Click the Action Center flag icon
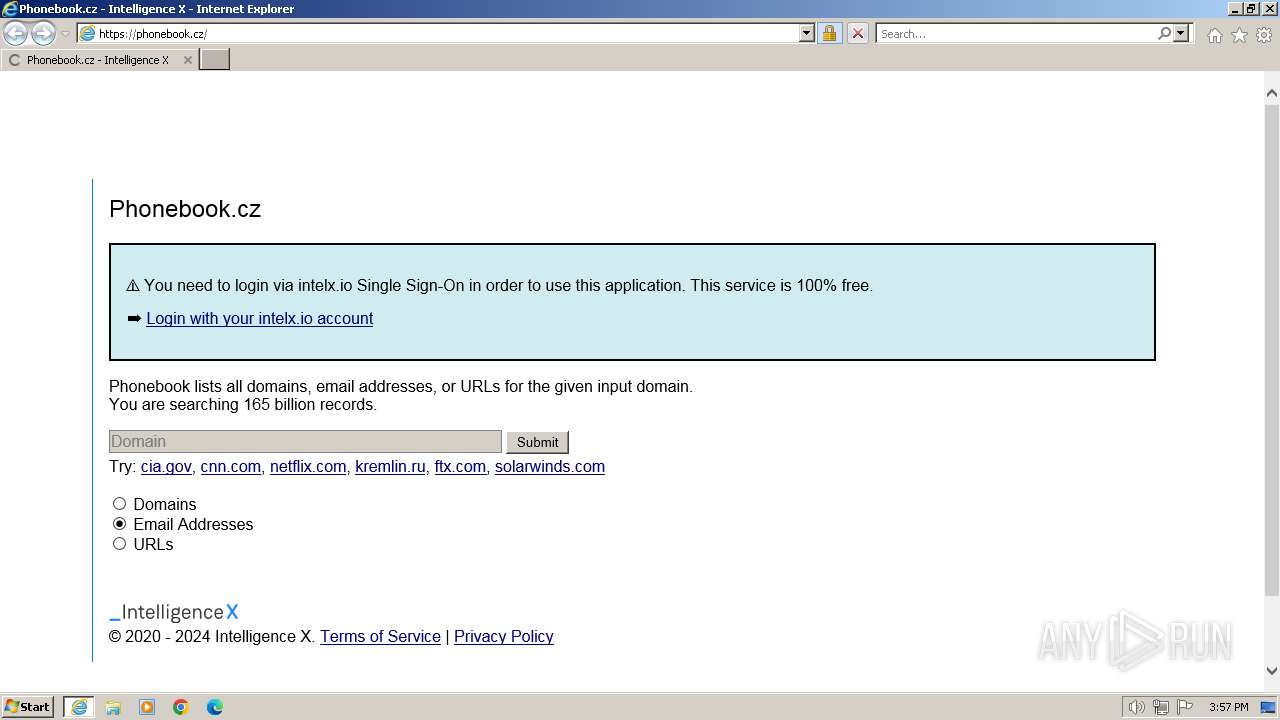 1185,707
